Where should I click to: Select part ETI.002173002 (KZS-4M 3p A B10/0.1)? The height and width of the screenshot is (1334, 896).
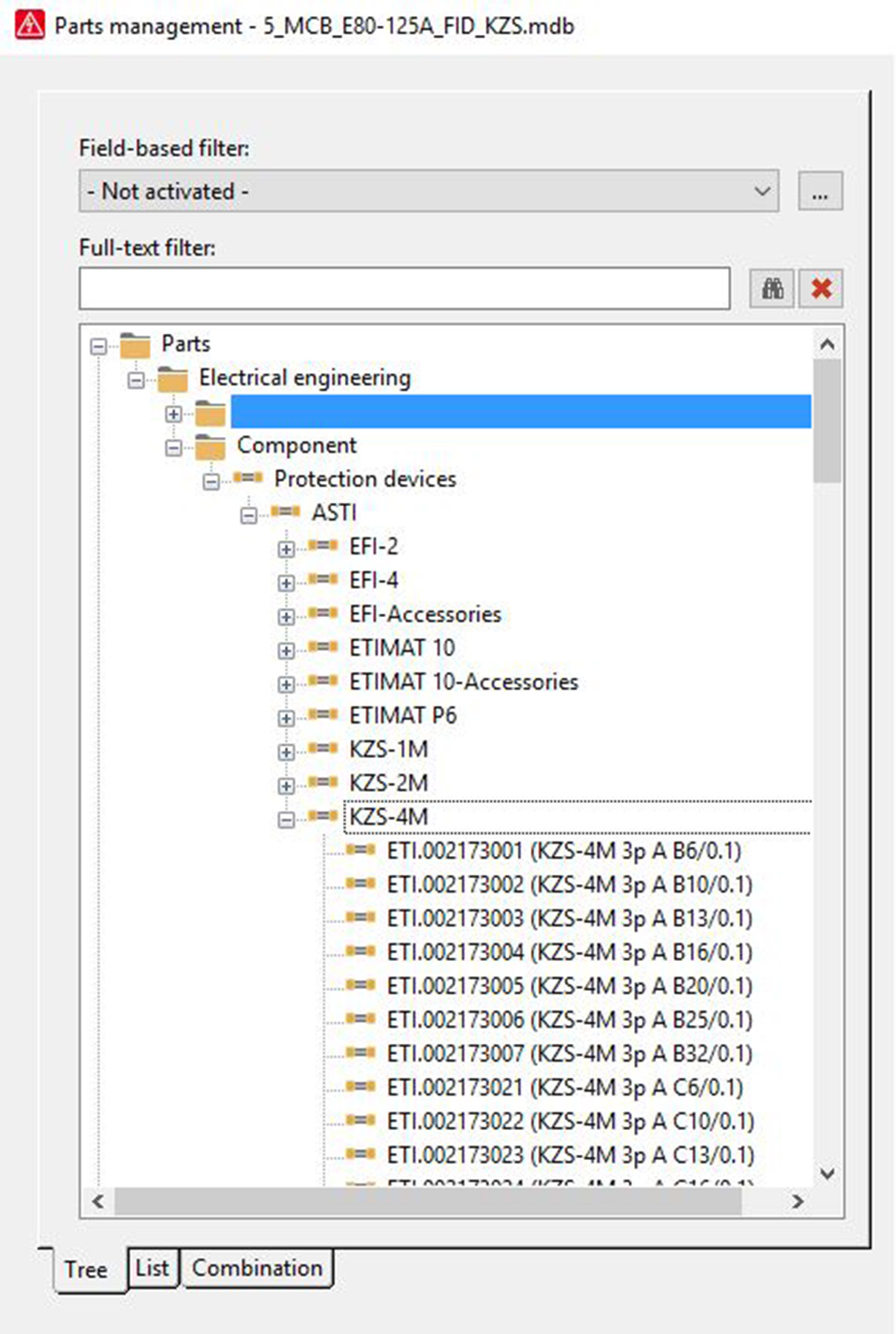[x=570, y=884]
